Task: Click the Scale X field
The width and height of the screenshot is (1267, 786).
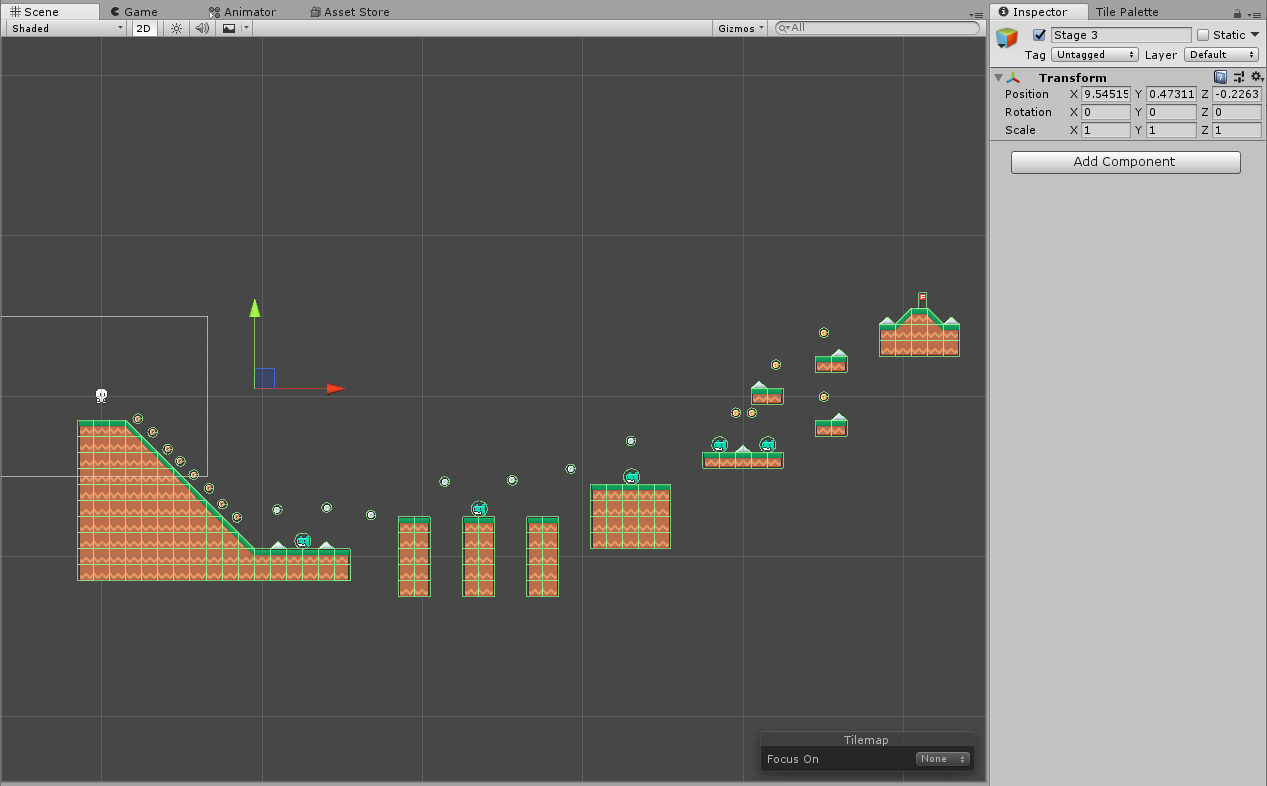Action: coord(1106,130)
